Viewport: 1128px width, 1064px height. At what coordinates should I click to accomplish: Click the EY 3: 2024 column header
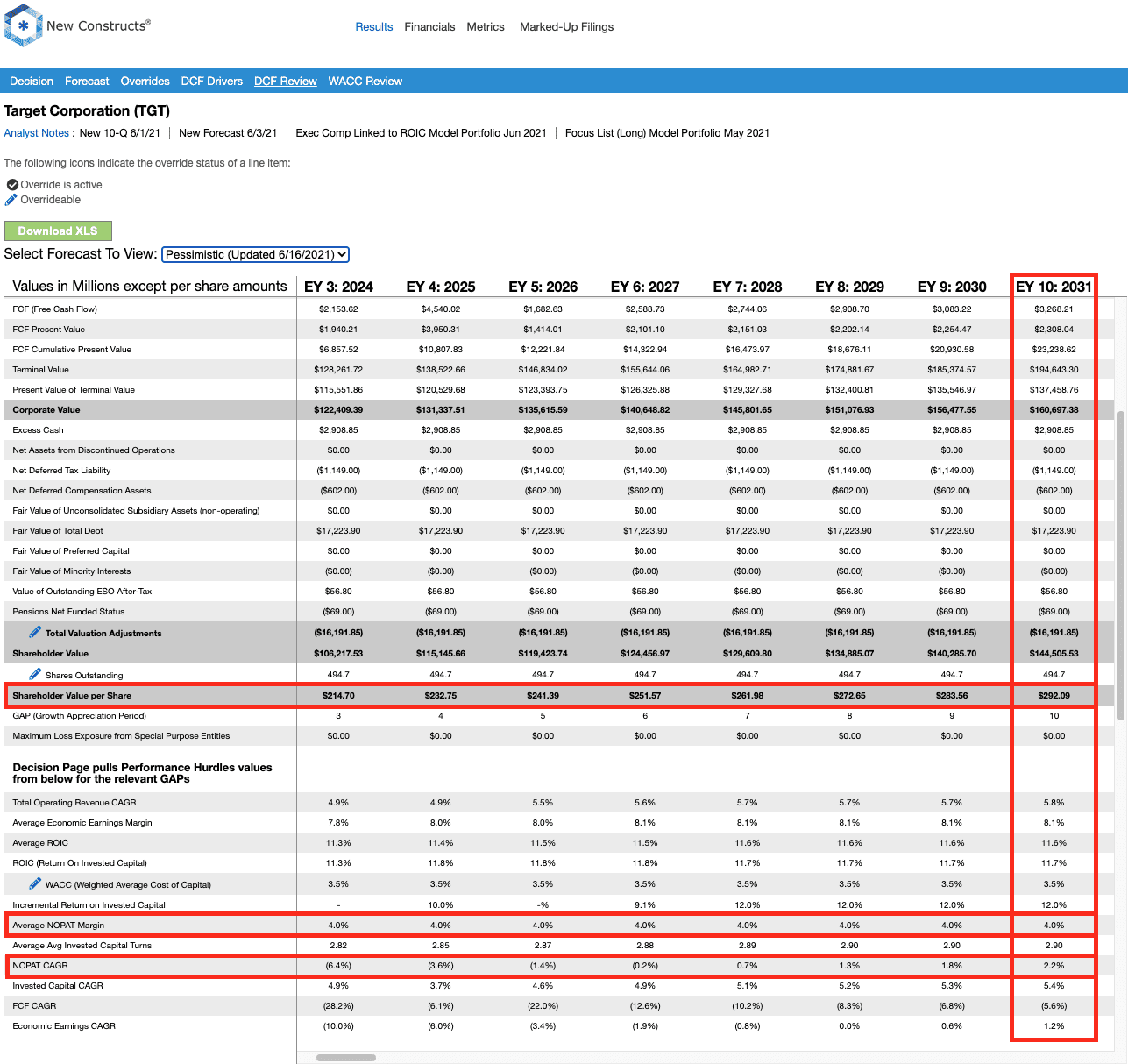[x=338, y=287]
